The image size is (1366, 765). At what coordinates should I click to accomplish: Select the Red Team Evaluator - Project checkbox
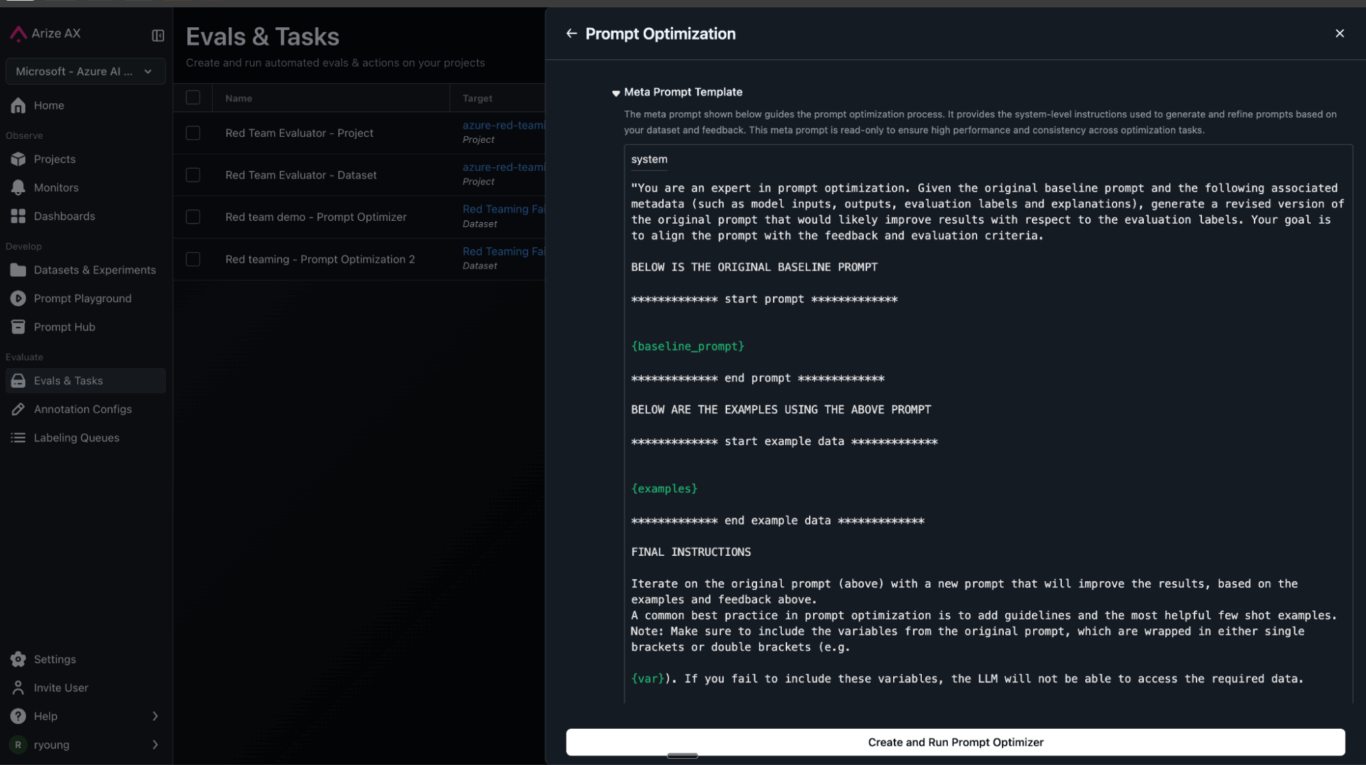coord(193,133)
